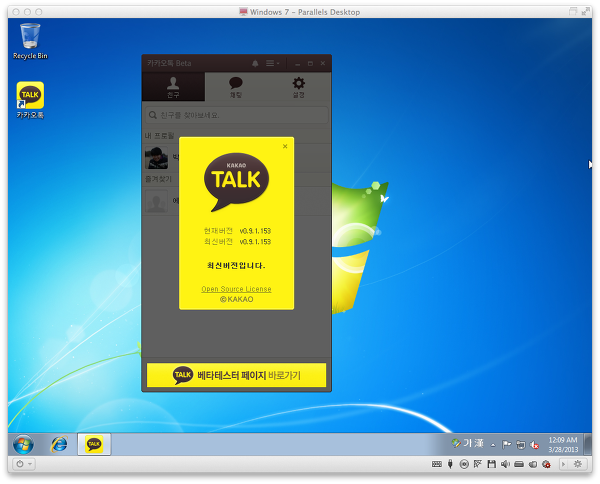Click the large Kakao TALK logo
The height and width of the screenshot is (484, 600).
coord(236,182)
